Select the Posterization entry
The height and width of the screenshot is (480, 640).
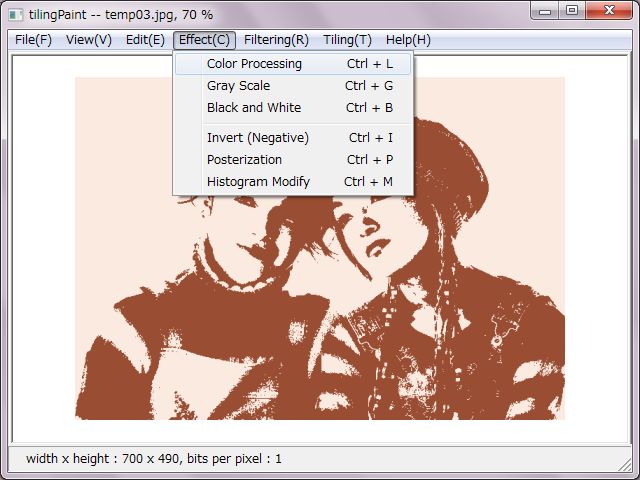[x=293, y=160]
